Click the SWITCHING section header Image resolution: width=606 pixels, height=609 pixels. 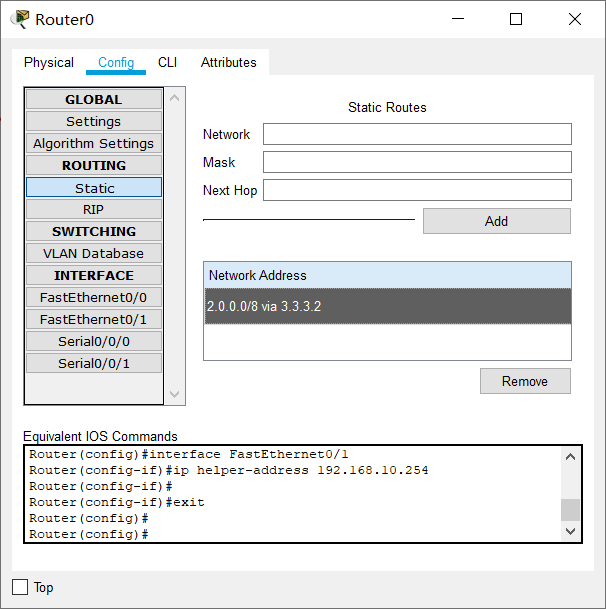[94, 231]
